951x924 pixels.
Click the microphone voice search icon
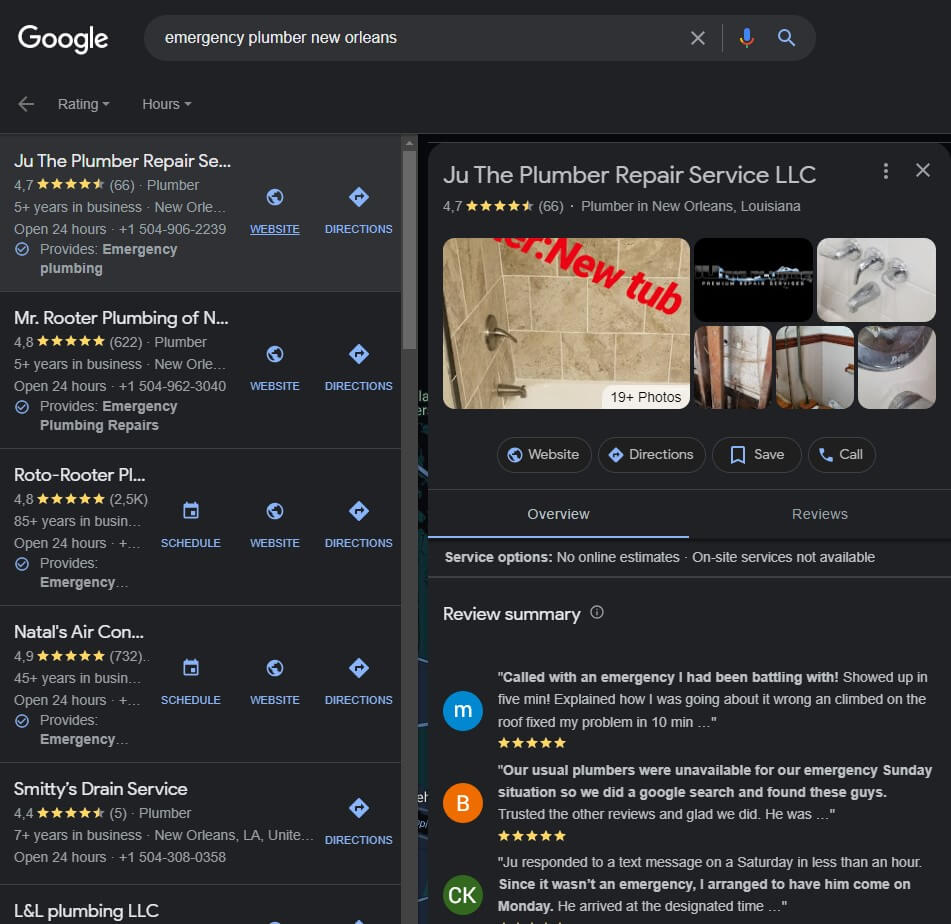(746, 38)
